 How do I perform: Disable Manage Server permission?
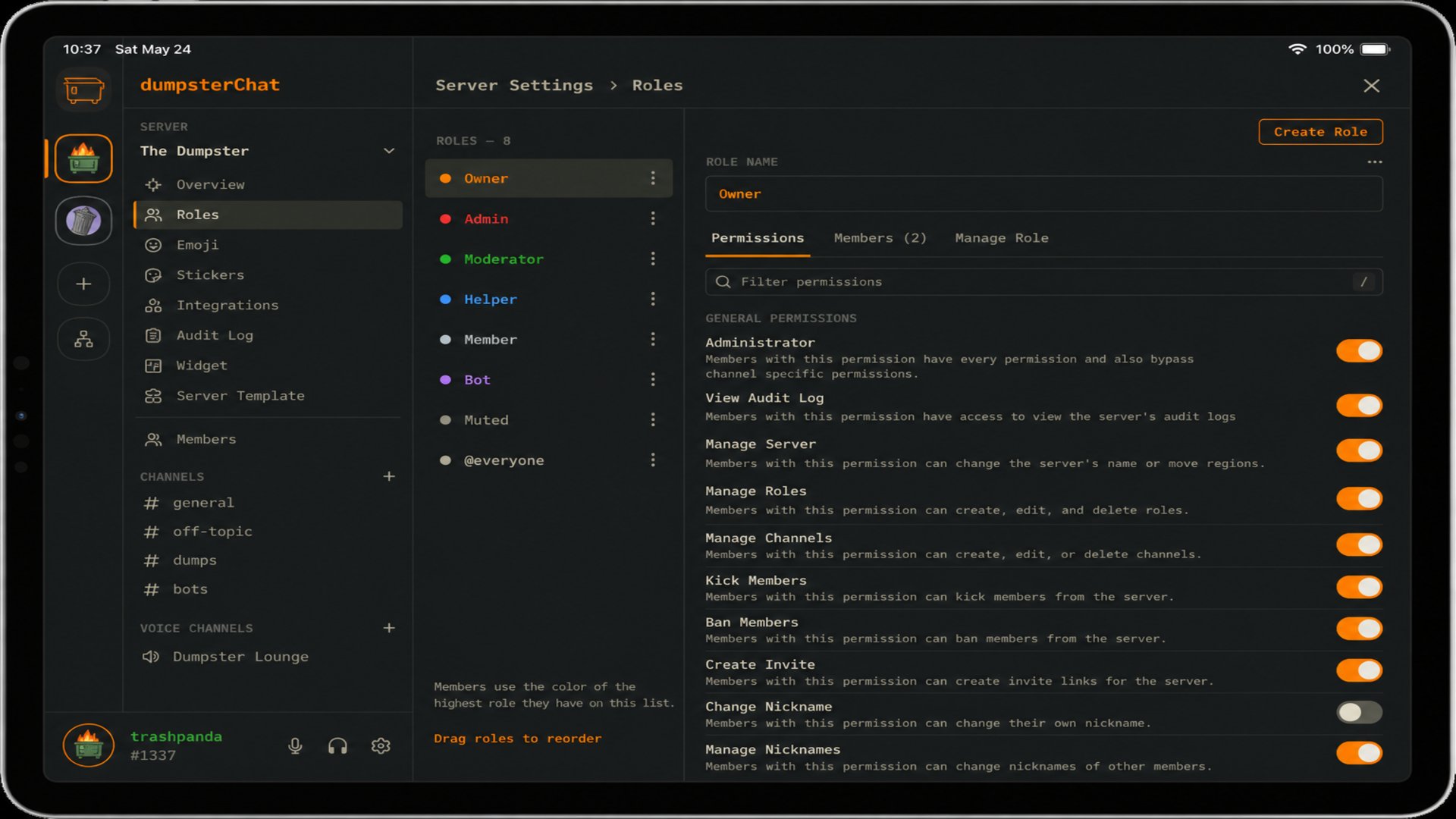coord(1359,450)
